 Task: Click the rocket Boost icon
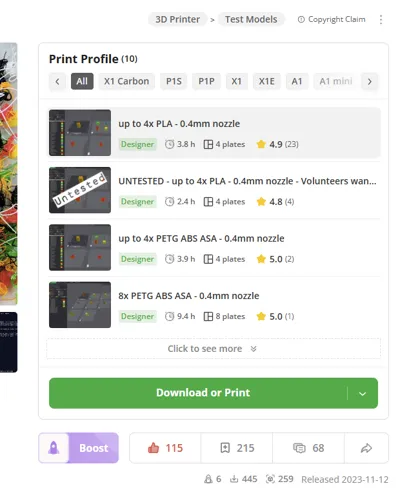(54, 448)
